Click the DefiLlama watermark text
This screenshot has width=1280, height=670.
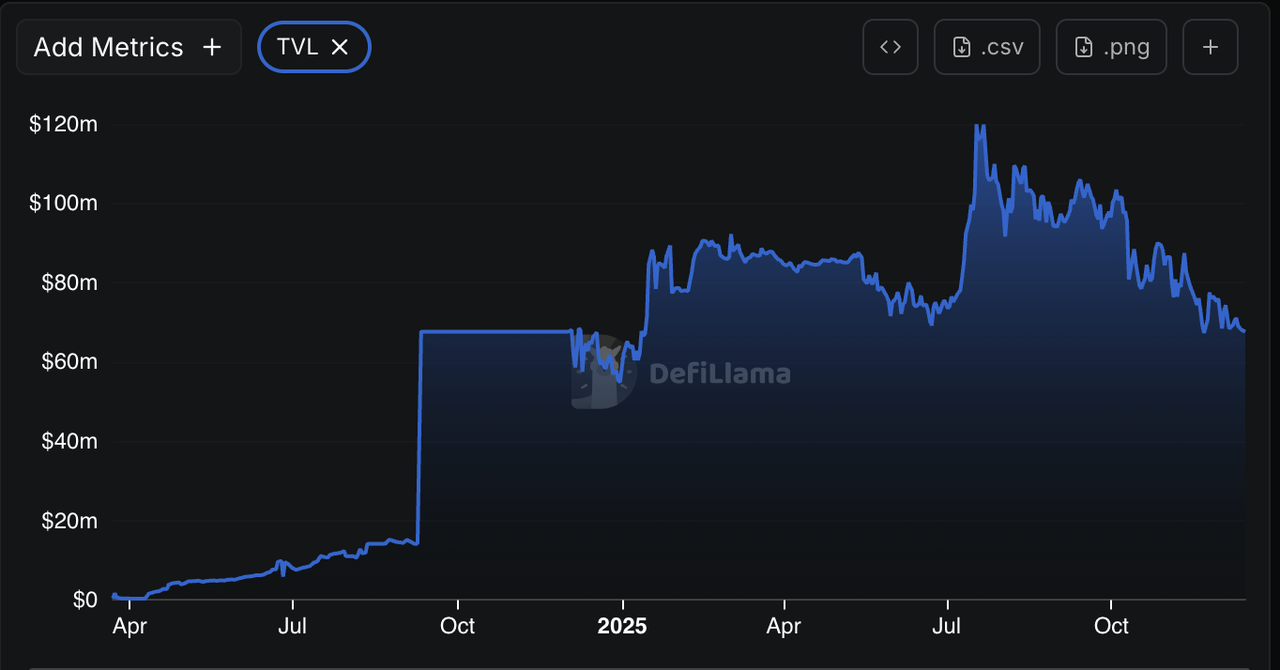(x=720, y=374)
